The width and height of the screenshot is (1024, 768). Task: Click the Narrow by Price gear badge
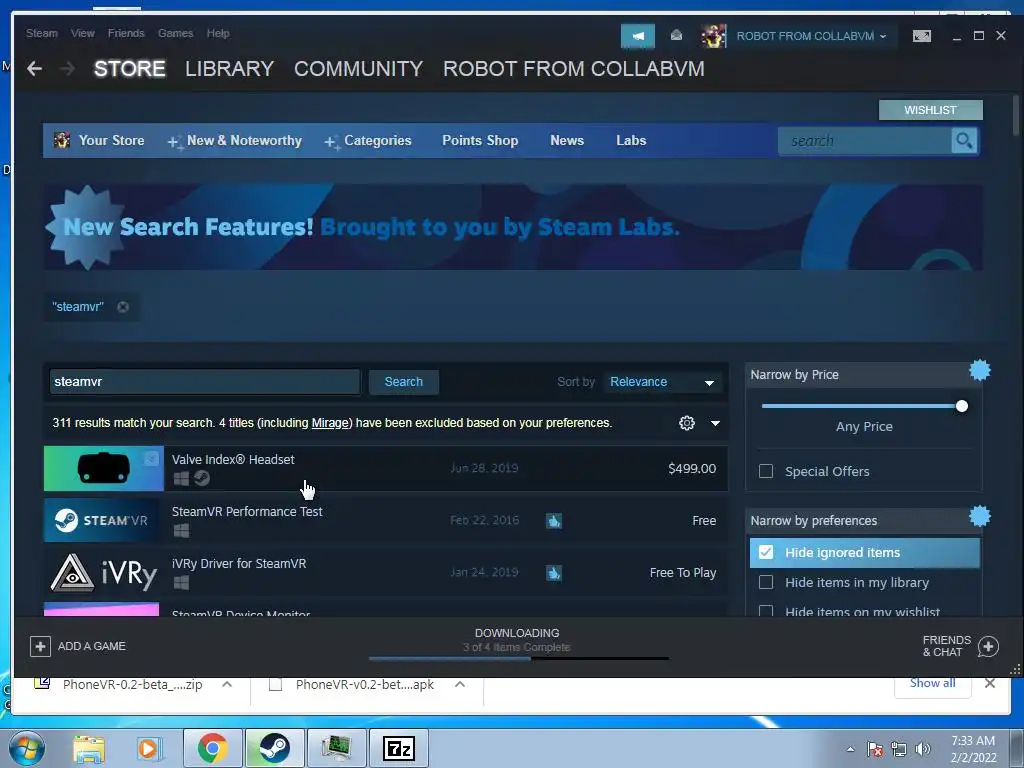[979, 370]
